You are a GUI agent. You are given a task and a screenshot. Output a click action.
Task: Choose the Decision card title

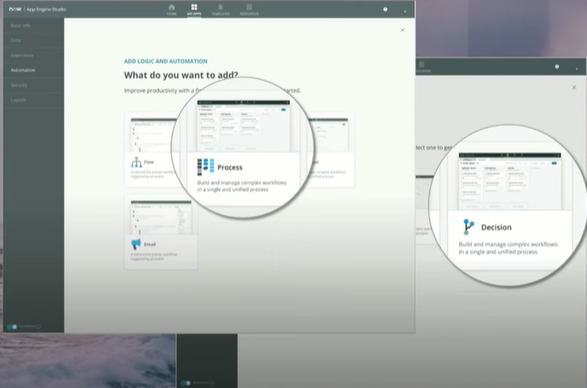click(x=496, y=227)
